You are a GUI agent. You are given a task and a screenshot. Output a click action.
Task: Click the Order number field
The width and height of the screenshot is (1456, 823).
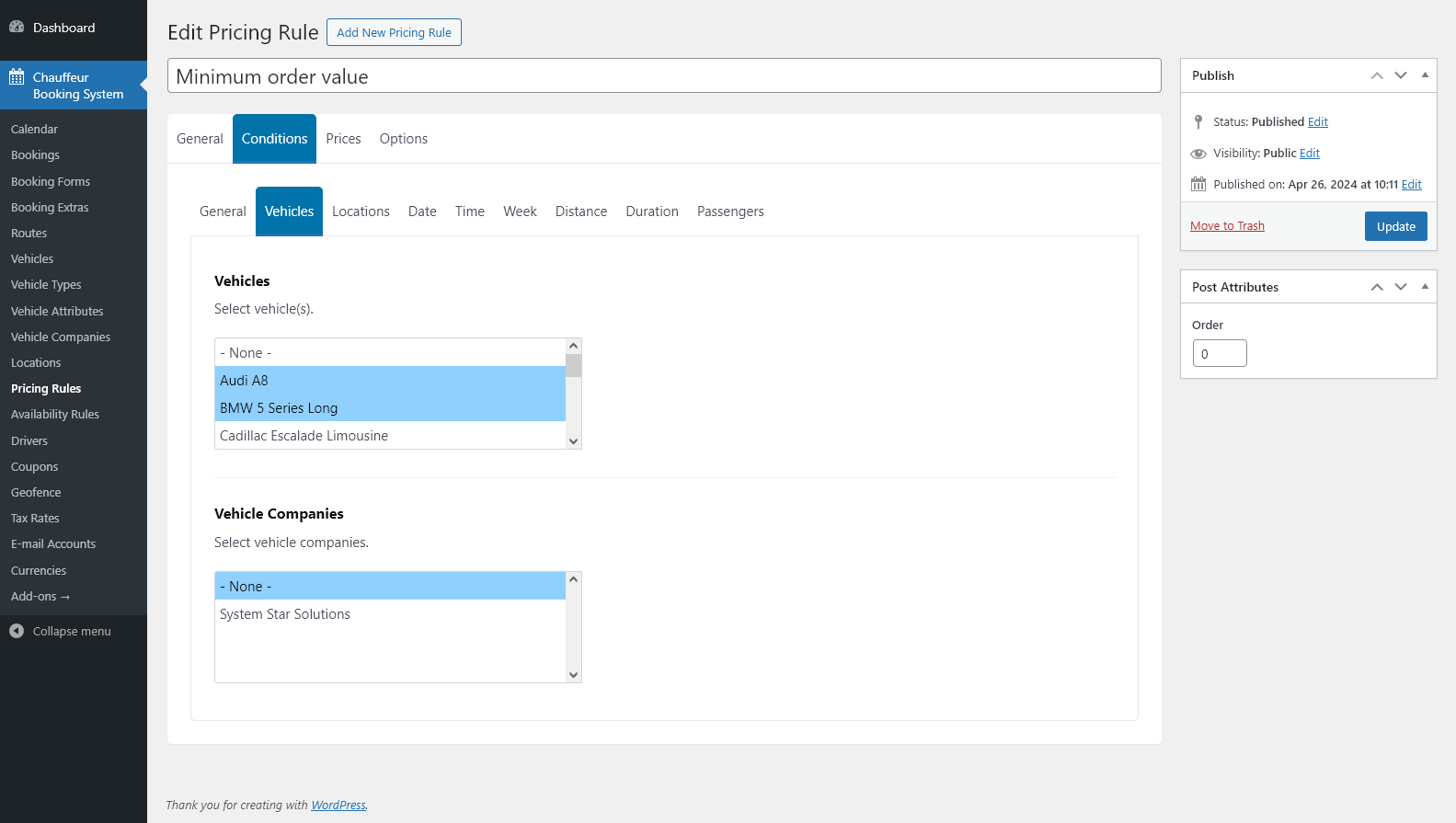(1220, 354)
